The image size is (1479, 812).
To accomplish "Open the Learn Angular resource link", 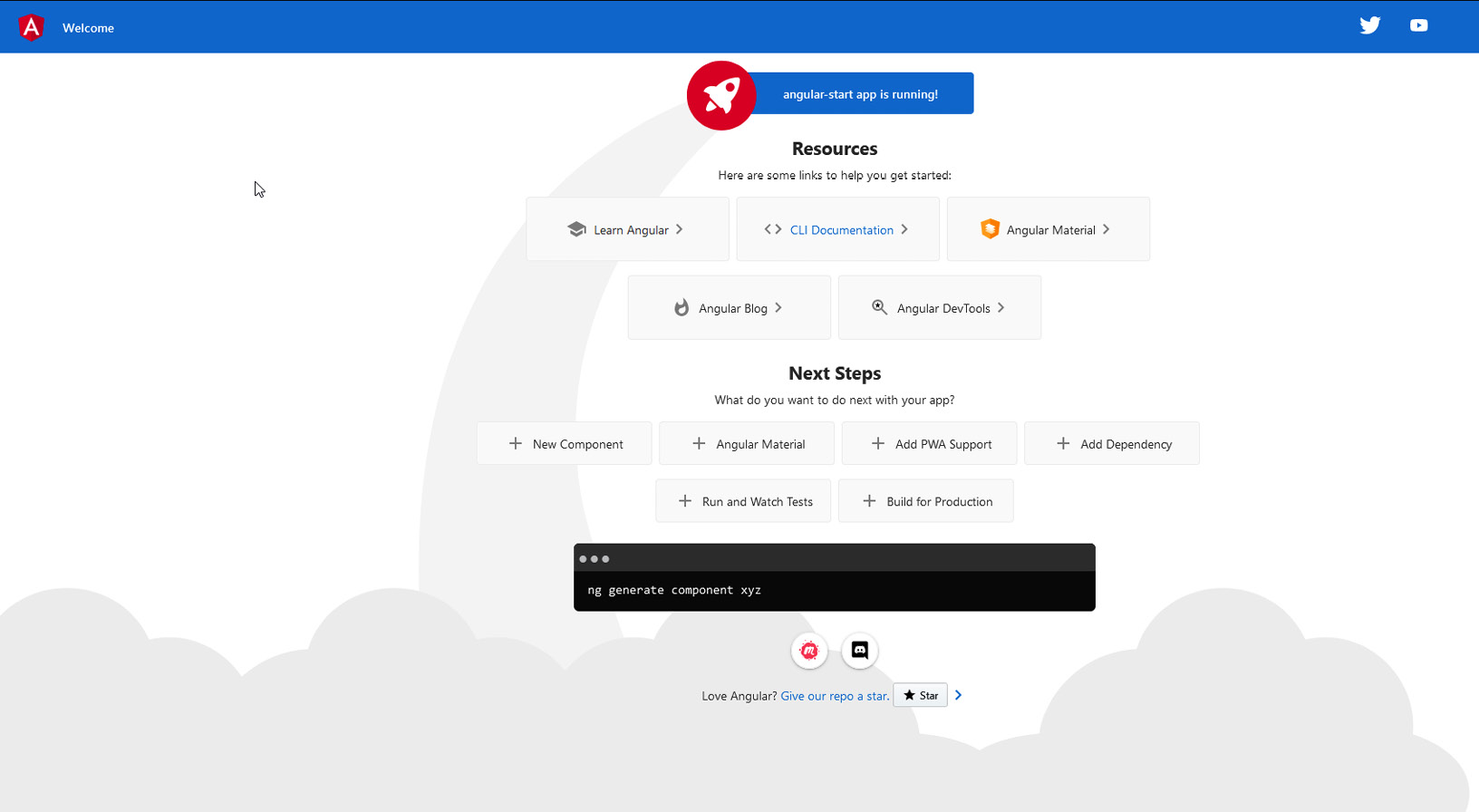I will [x=627, y=229].
